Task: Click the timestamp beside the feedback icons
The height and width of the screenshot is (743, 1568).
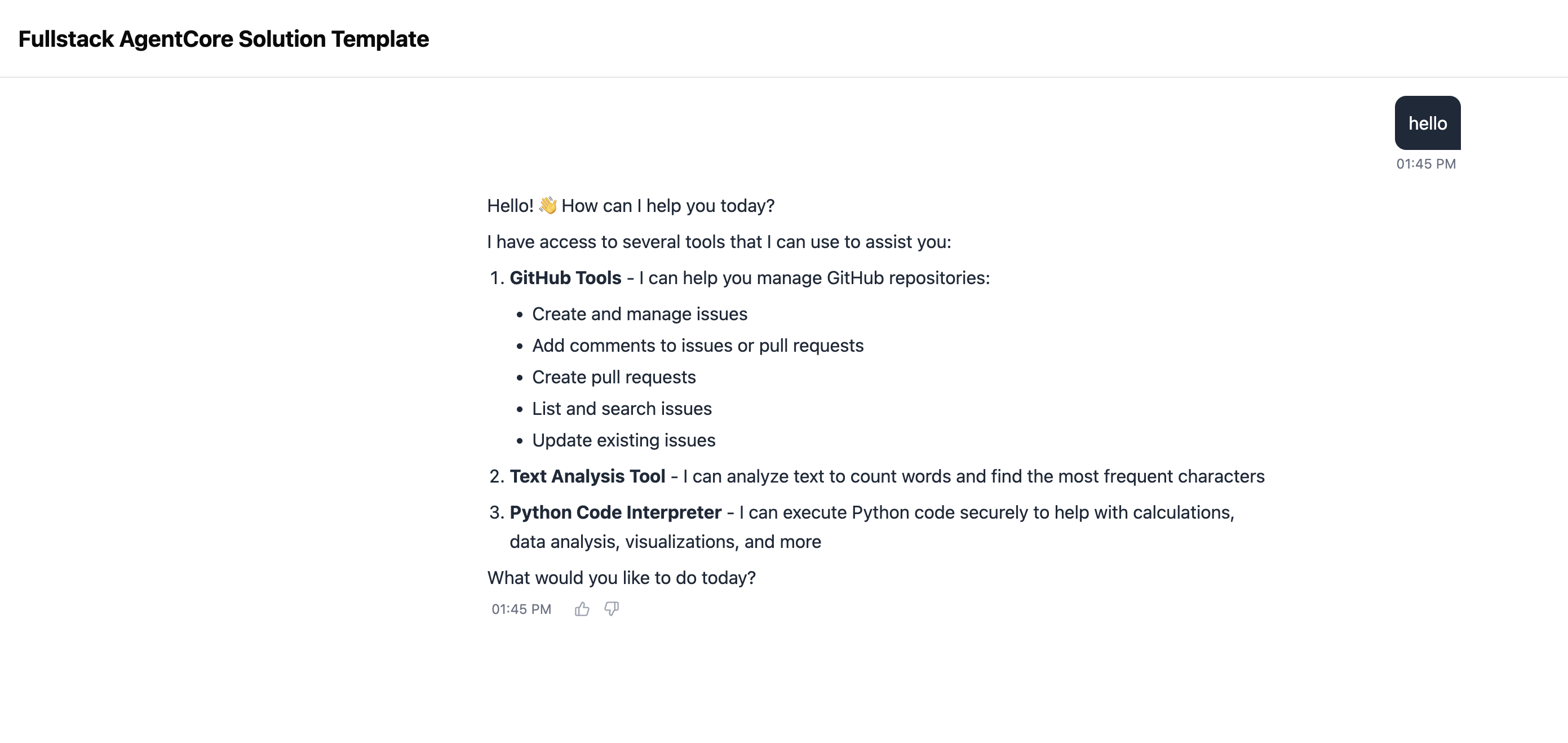Action: point(521,609)
